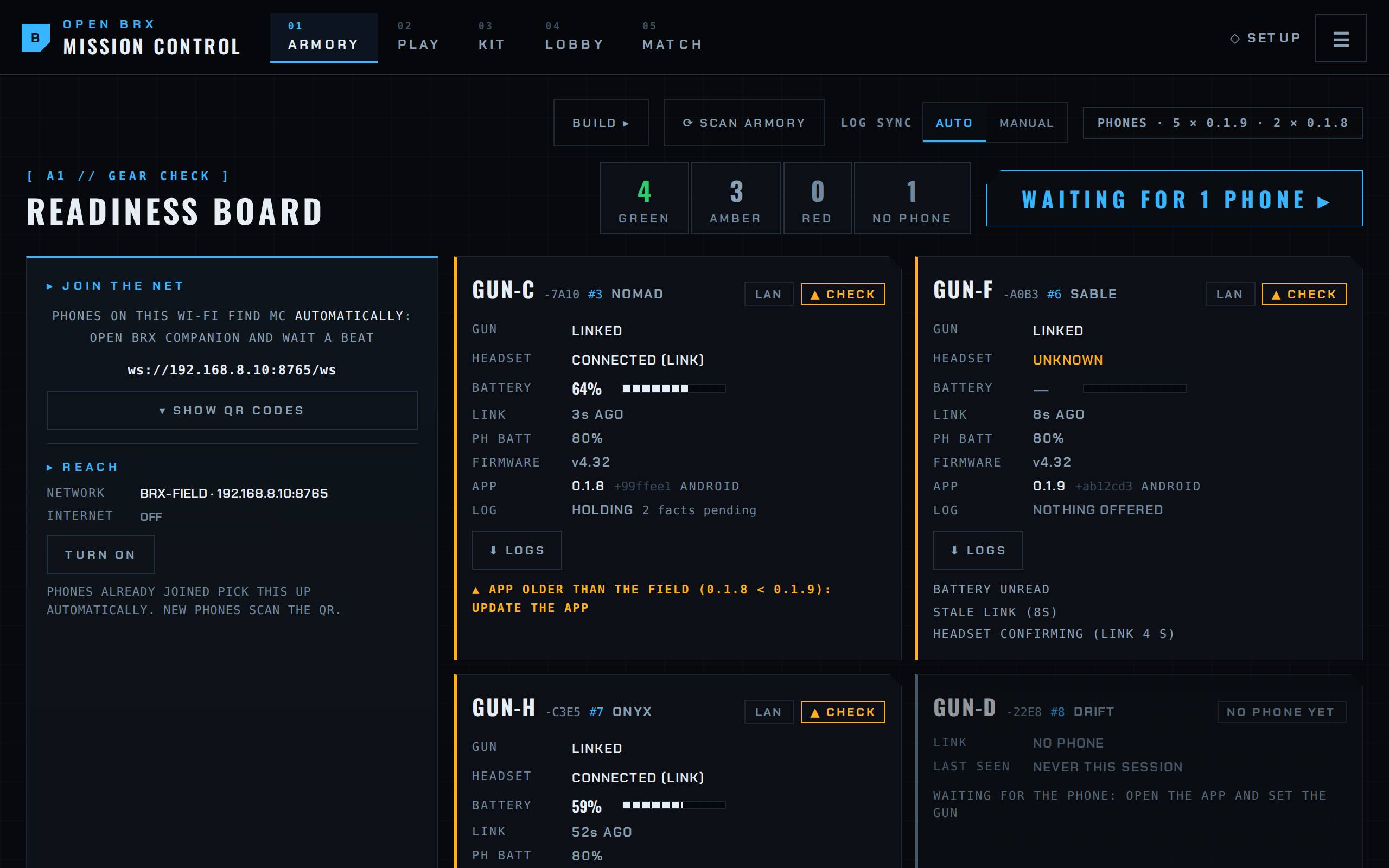Click GUN-H CHECK warning badge
This screenshot has height=868, width=1389.
tap(843, 712)
